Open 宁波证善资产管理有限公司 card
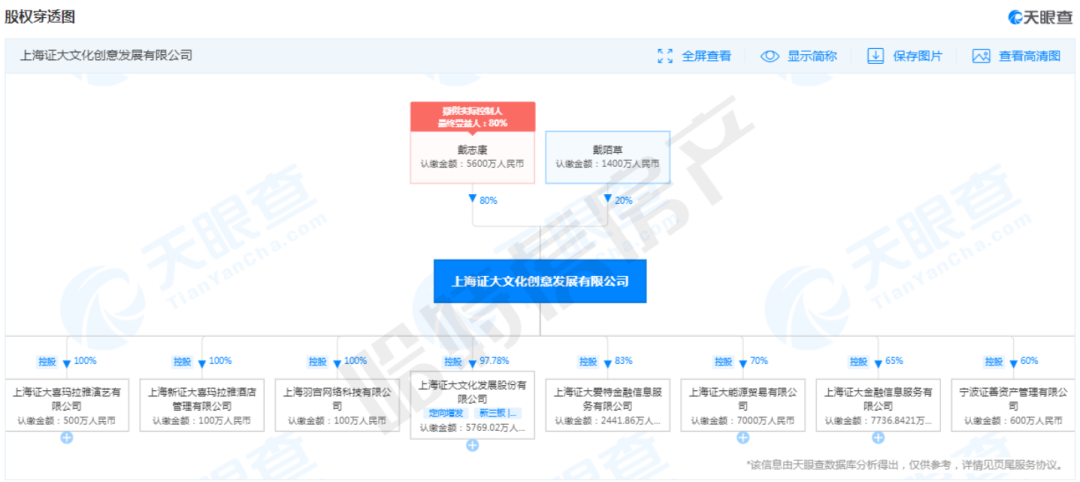Viewport: 1080px width, 482px height. click(1013, 405)
